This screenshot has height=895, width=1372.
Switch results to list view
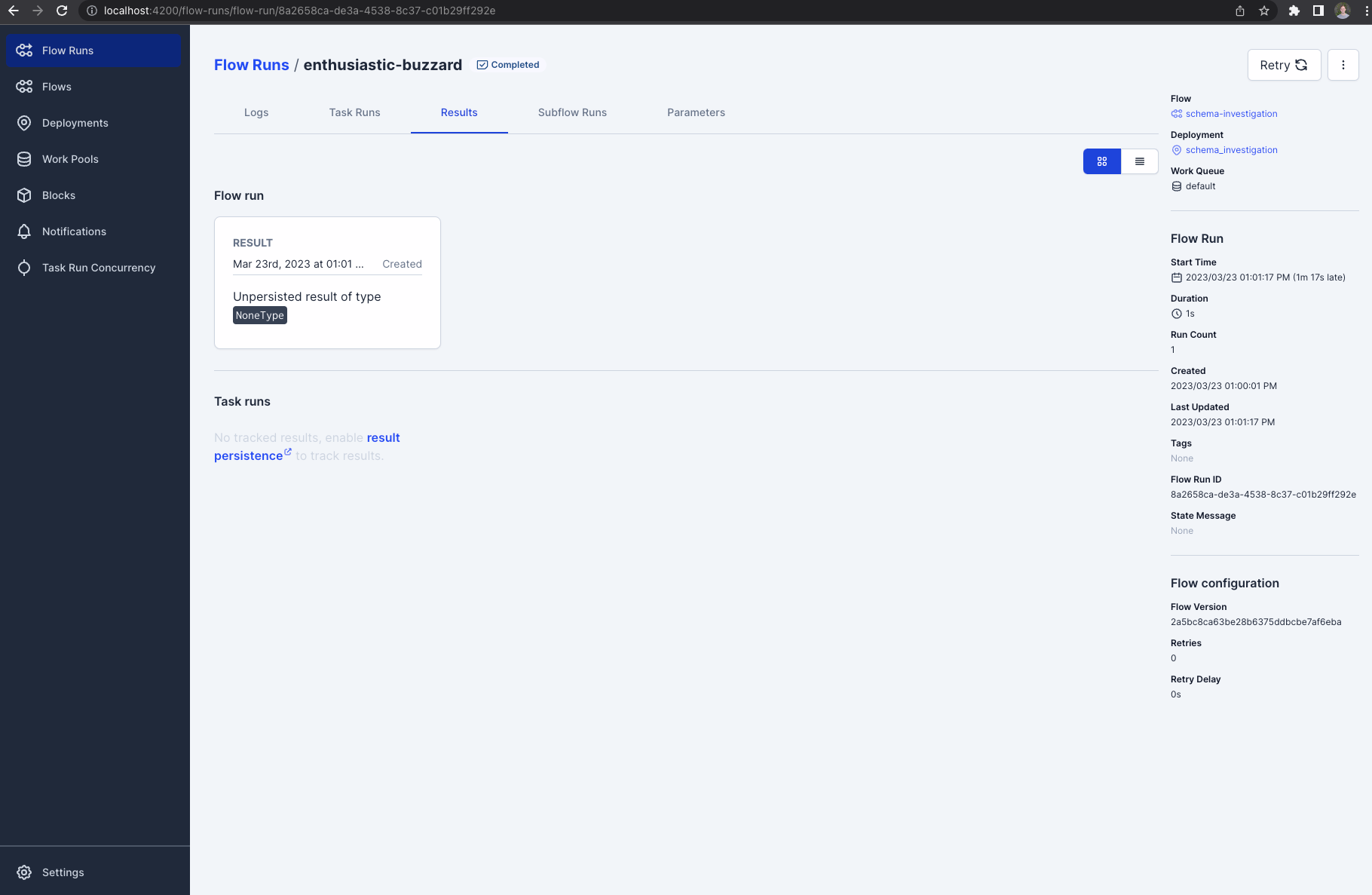click(x=1140, y=161)
